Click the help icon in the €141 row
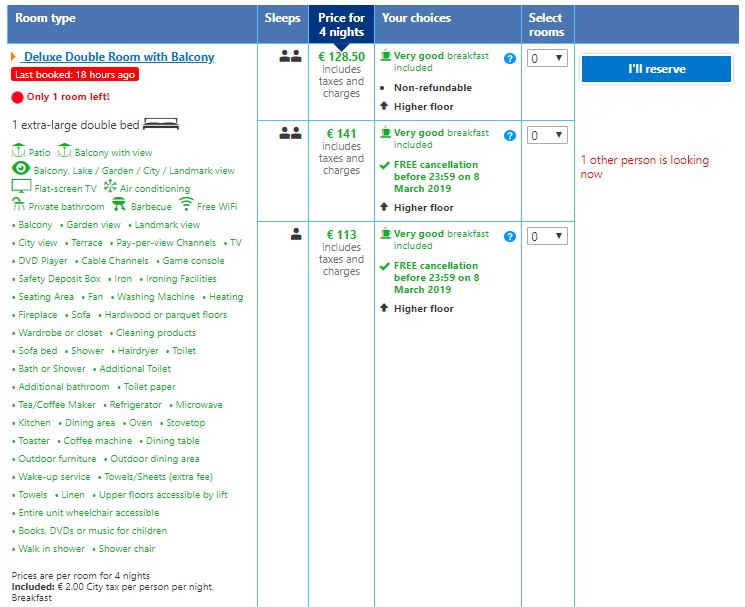Image resolution: width=745 pixels, height=607 pixels. pos(510,135)
